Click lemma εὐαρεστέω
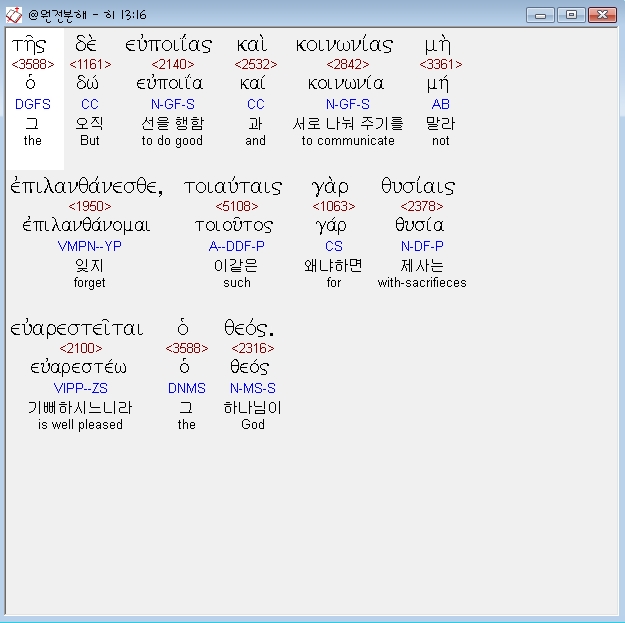The width and height of the screenshot is (625, 623). (79, 368)
